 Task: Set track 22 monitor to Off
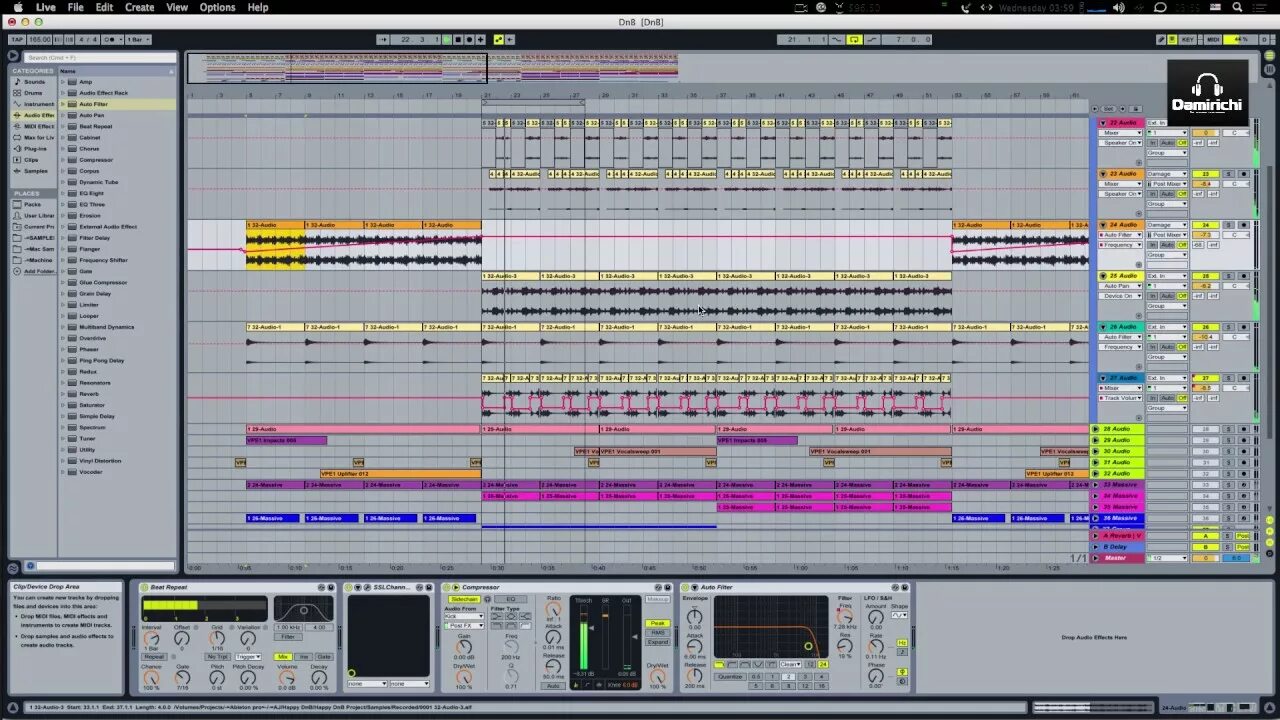click(1182, 143)
